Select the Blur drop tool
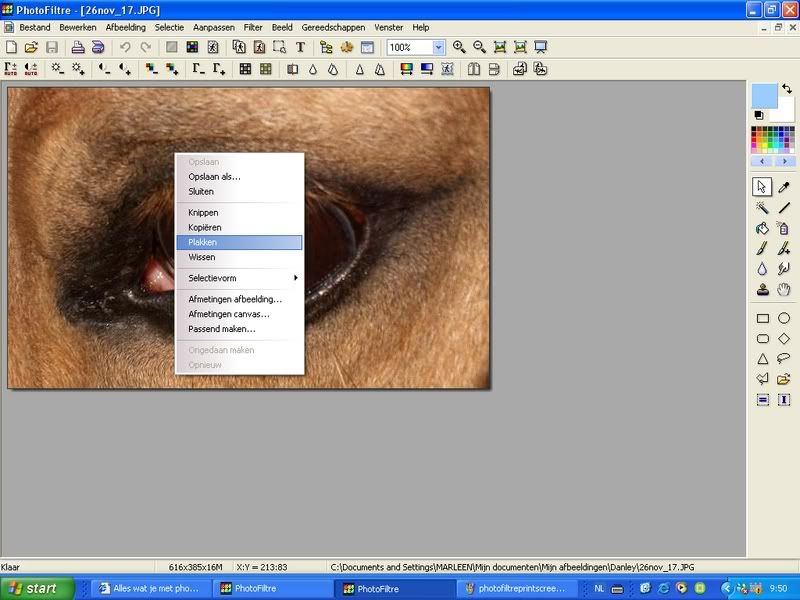The width and height of the screenshot is (800, 600). coord(762,269)
